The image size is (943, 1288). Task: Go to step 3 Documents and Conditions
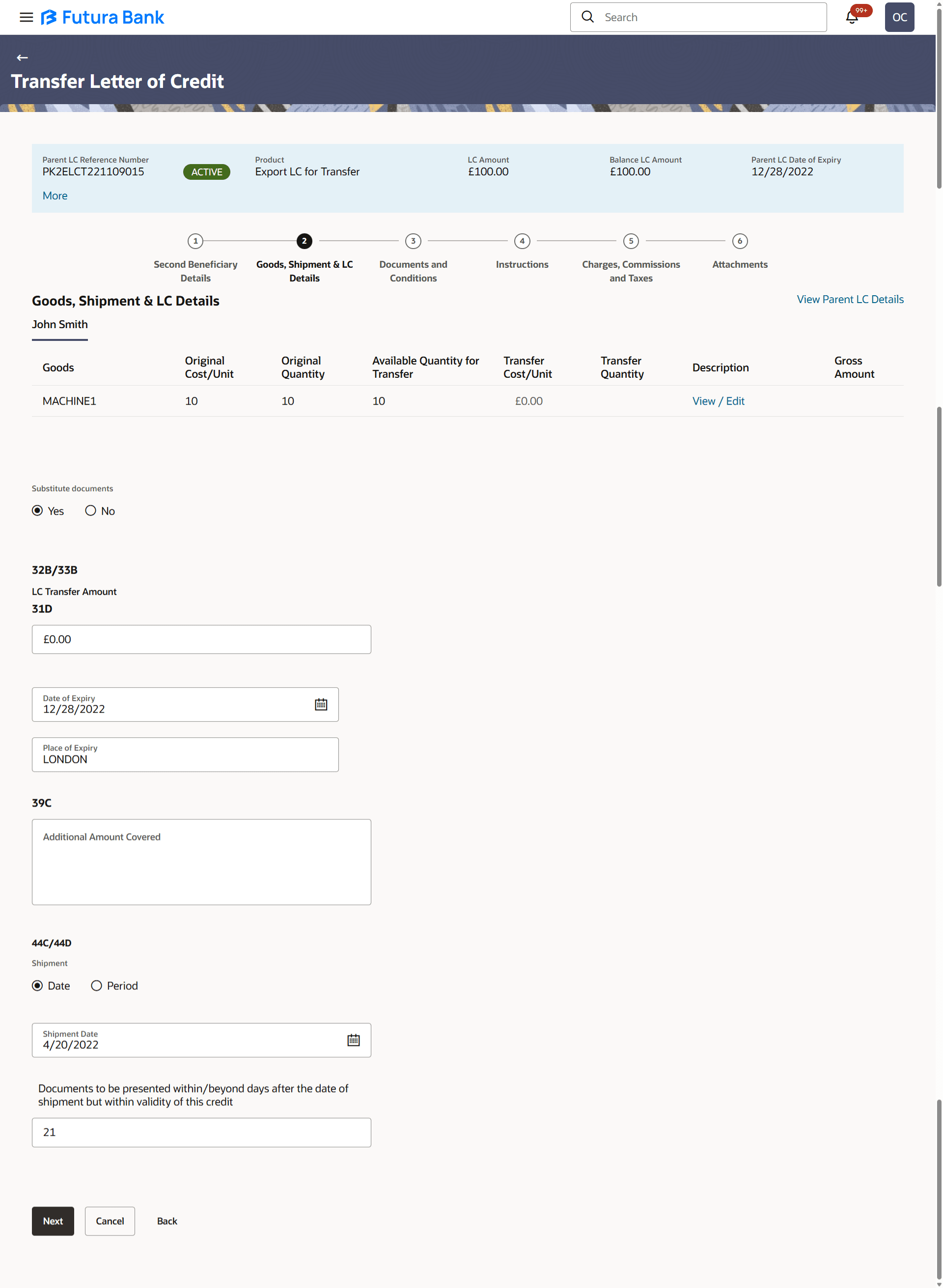[413, 242]
